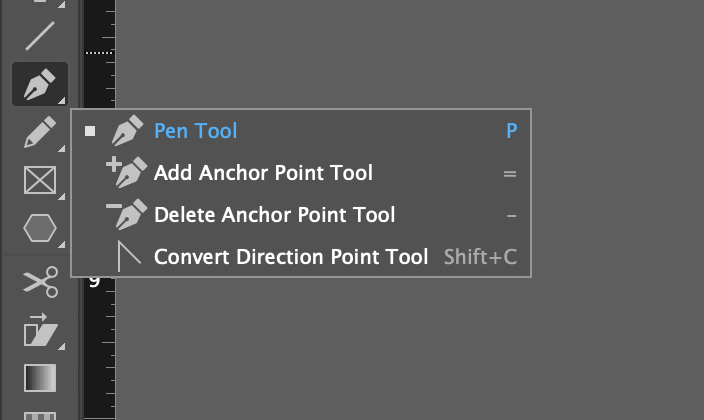Select the Pencil tool in toolbar
This screenshot has width=704, height=420.
[40, 132]
